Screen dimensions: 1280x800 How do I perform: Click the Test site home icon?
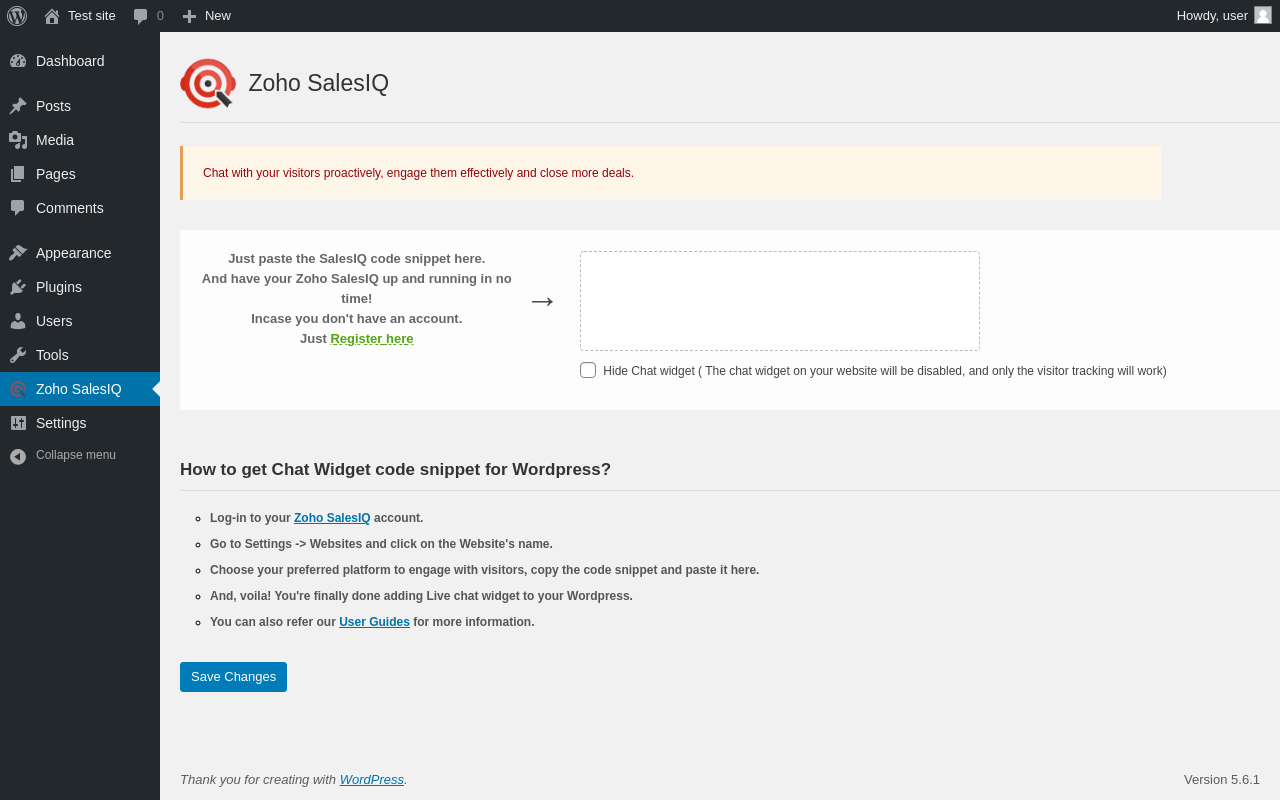[x=52, y=16]
